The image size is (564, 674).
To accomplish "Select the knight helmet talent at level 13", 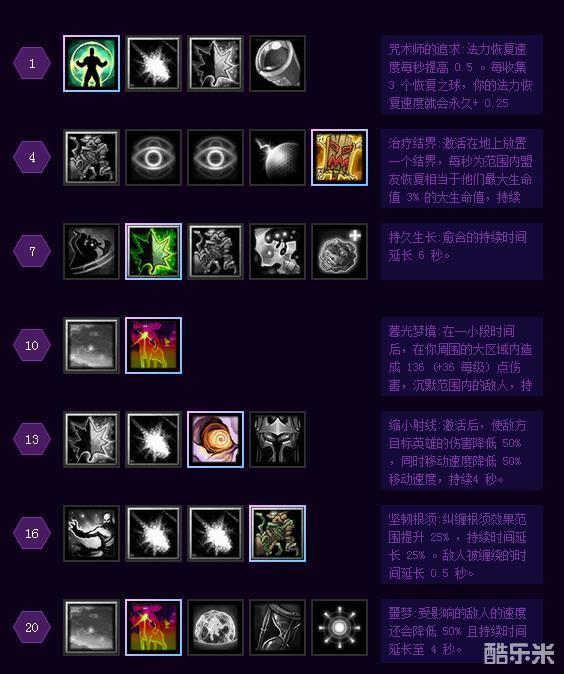I will [x=277, y=439].
